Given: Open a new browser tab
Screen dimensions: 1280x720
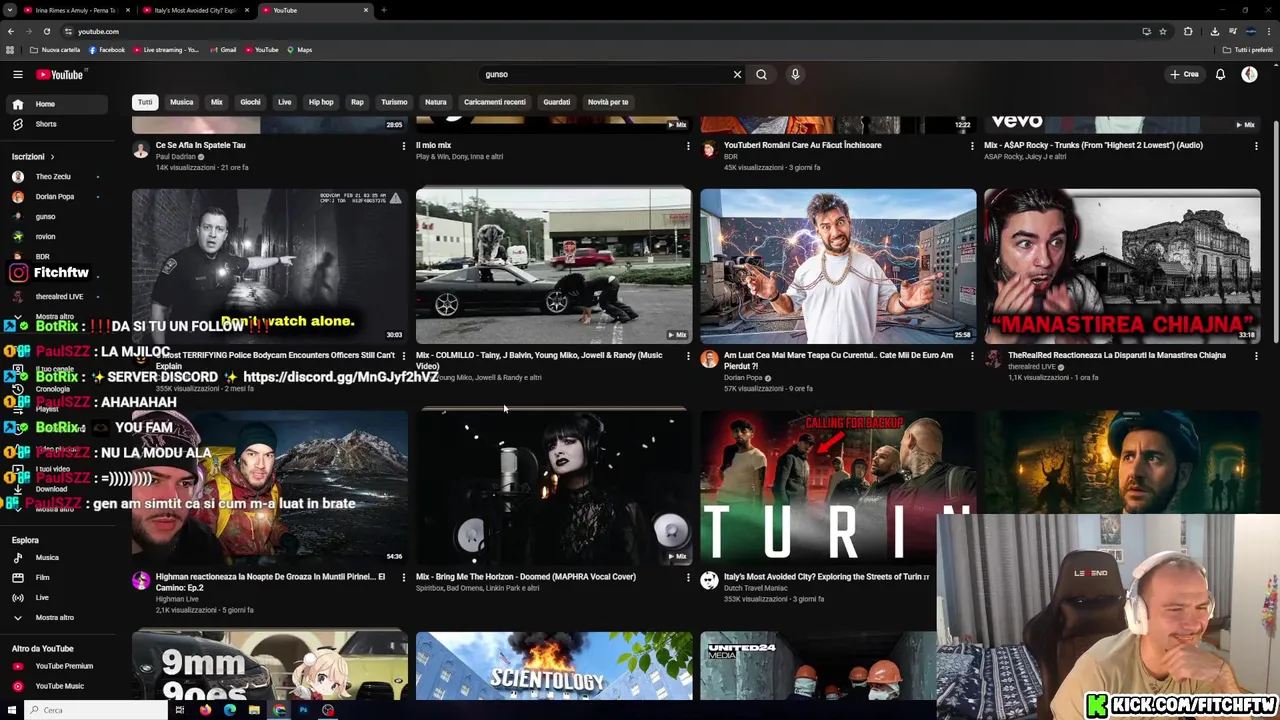Looking at the screenshot, I should 384,10.
